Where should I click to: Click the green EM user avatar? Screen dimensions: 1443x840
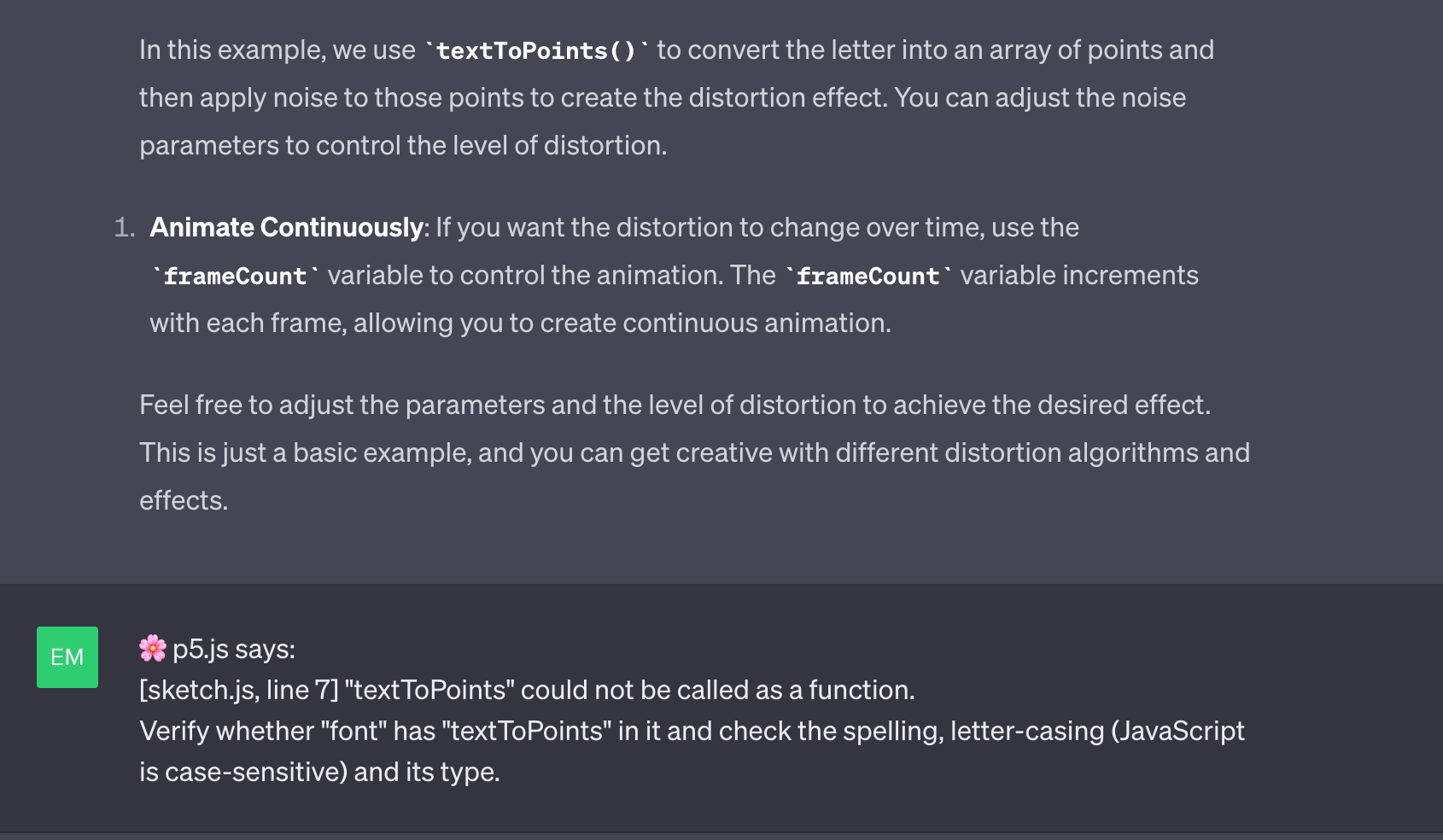[67, 657]
